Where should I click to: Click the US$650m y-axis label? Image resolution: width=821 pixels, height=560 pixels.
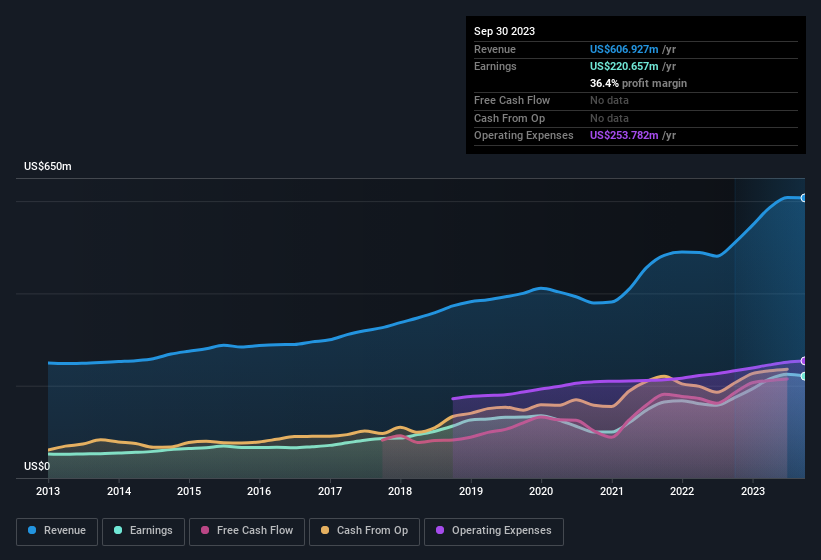coord(48,166)
